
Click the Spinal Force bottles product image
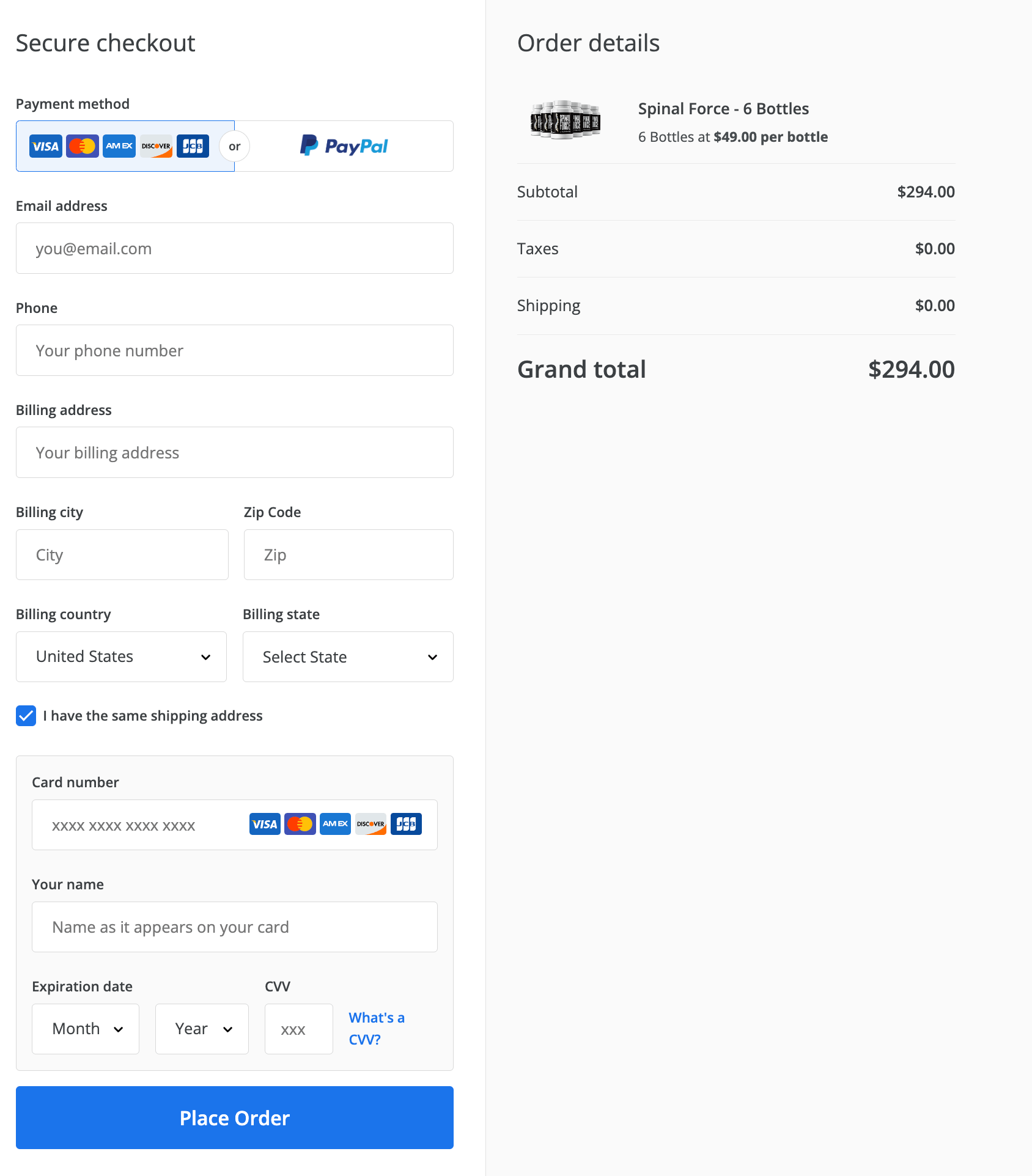[566, 120]
